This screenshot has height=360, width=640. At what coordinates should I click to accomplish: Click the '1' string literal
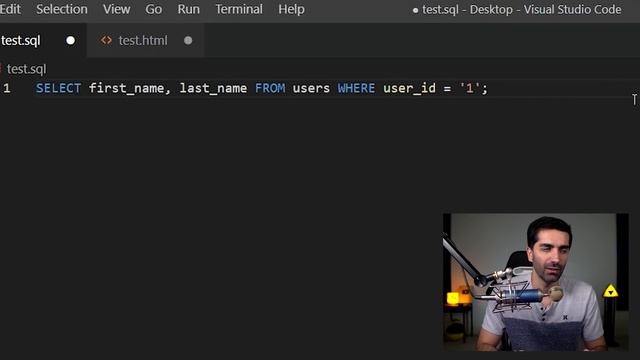click(x=469, y=88)
